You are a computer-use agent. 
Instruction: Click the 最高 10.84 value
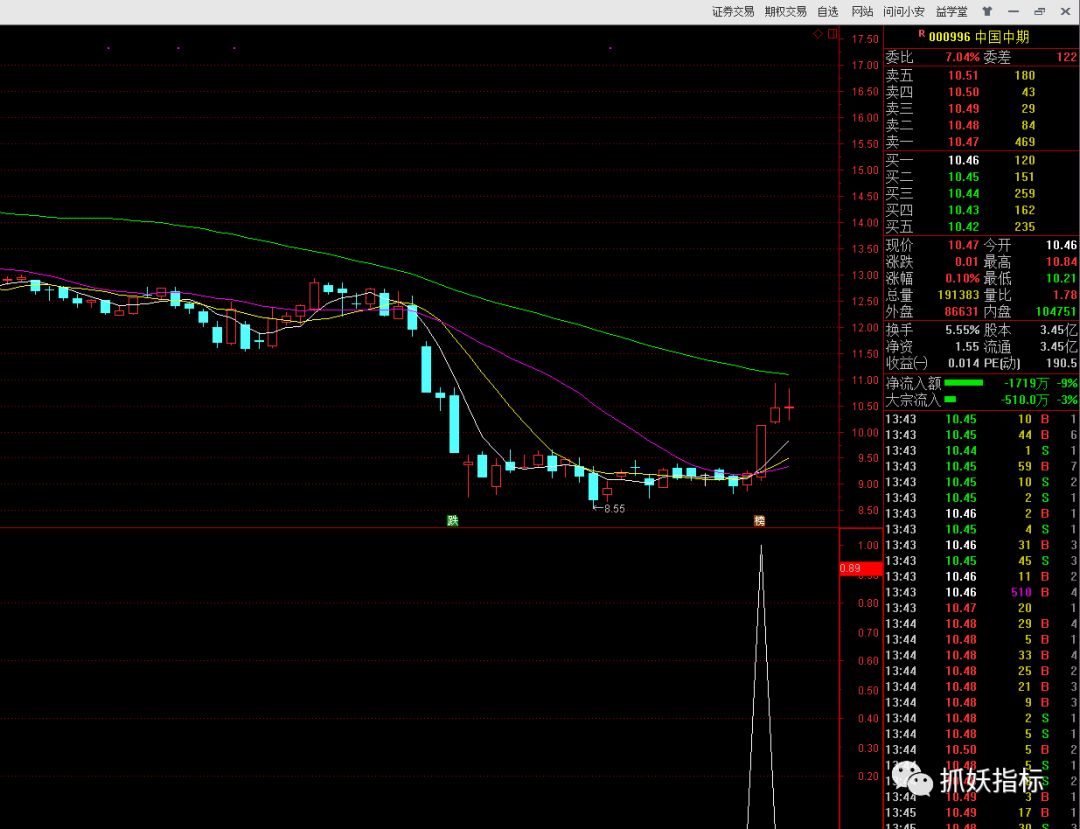click(1061, 262)
